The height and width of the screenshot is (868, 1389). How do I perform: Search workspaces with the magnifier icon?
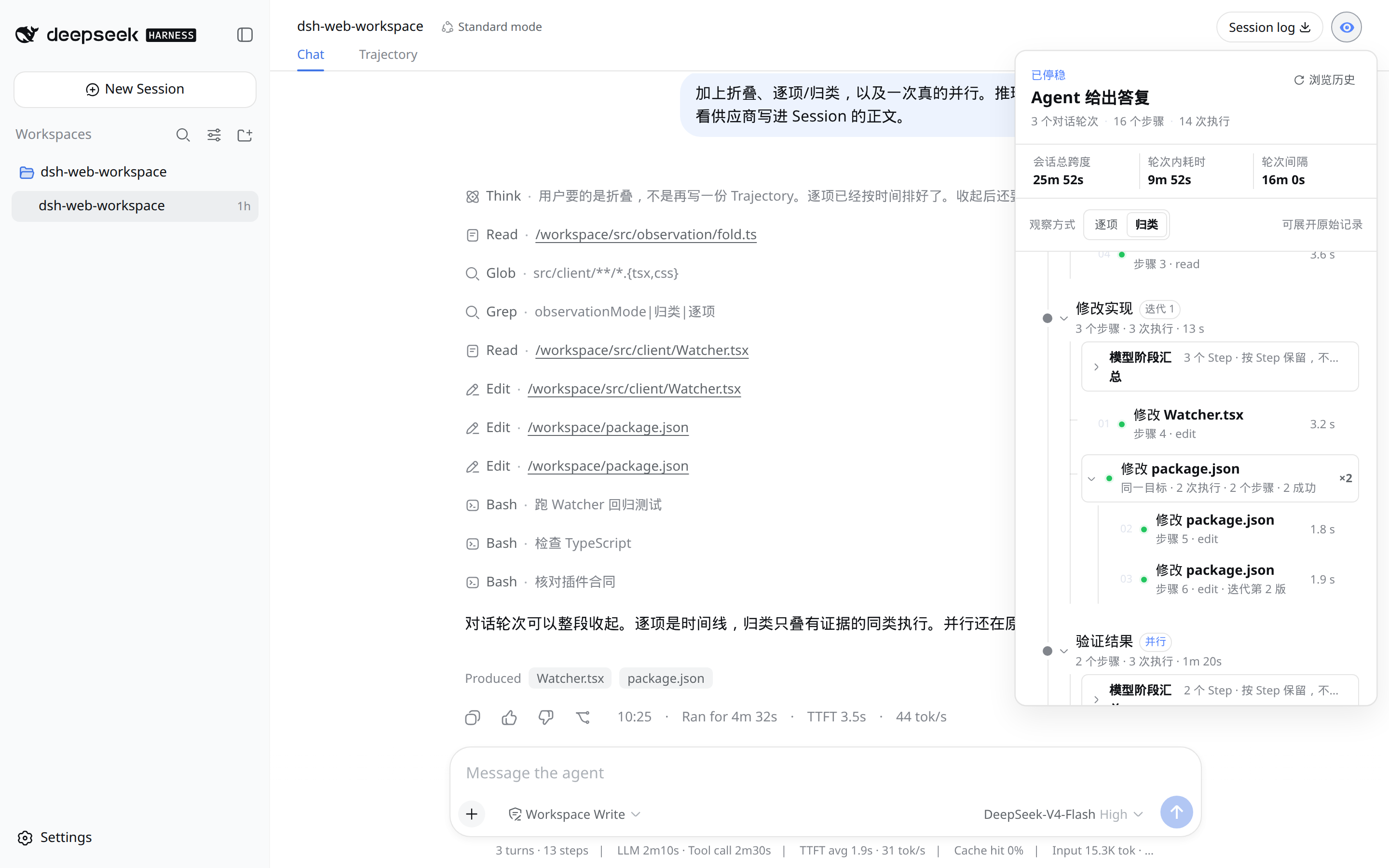pyautogui.click(x=183, y=135)
